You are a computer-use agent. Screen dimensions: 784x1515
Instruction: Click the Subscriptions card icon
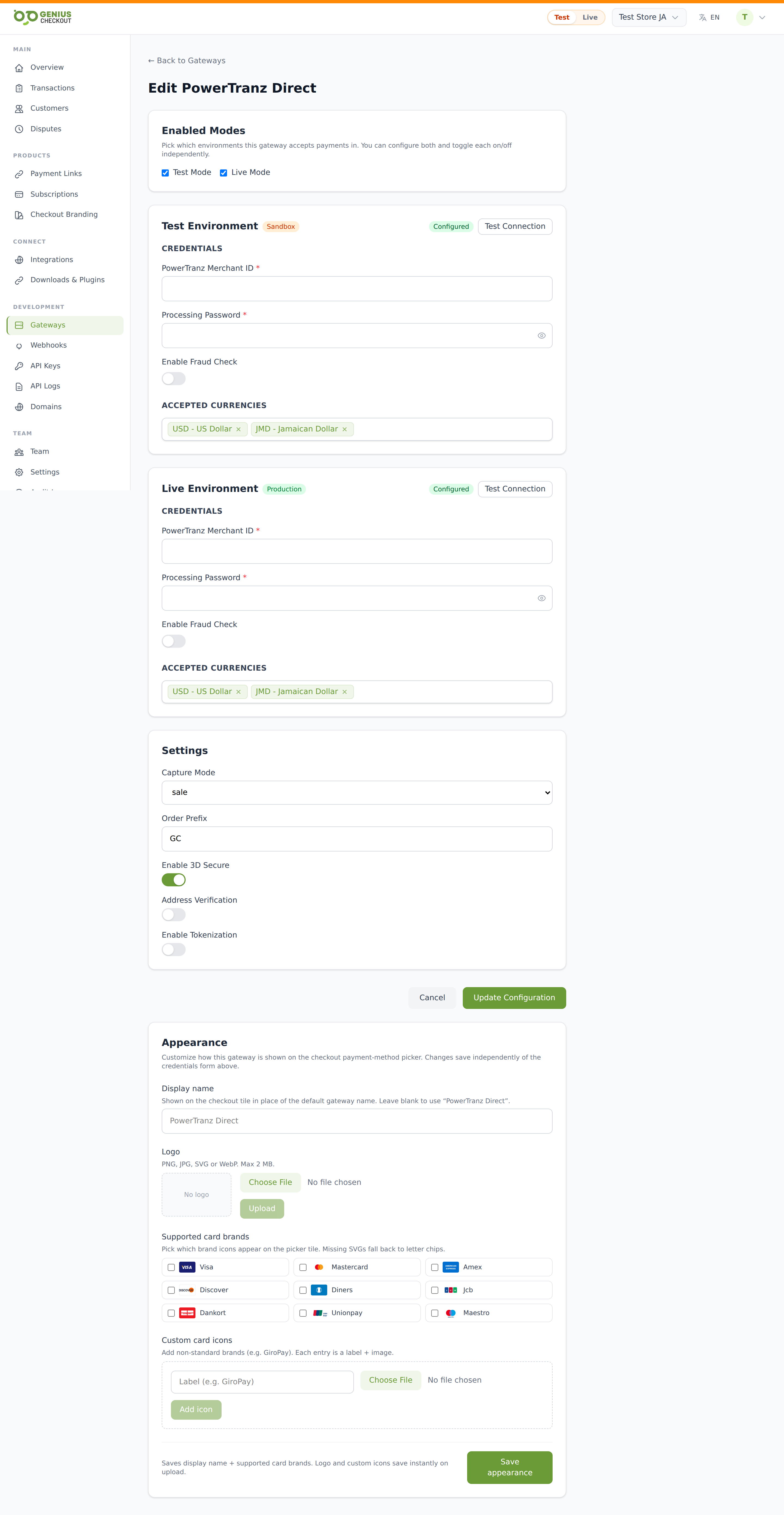19,194
